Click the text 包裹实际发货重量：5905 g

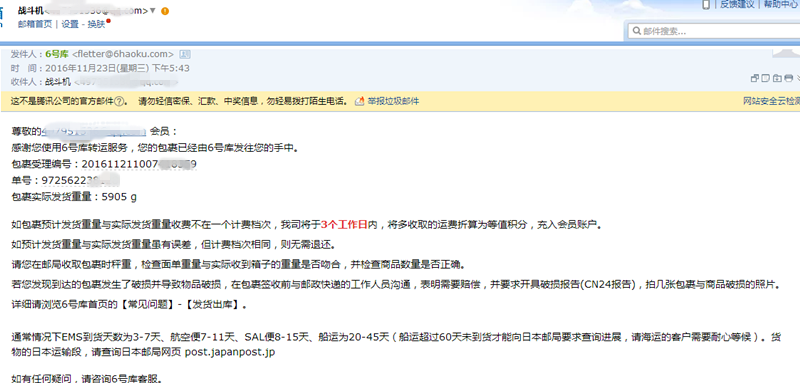click(74, 196)
